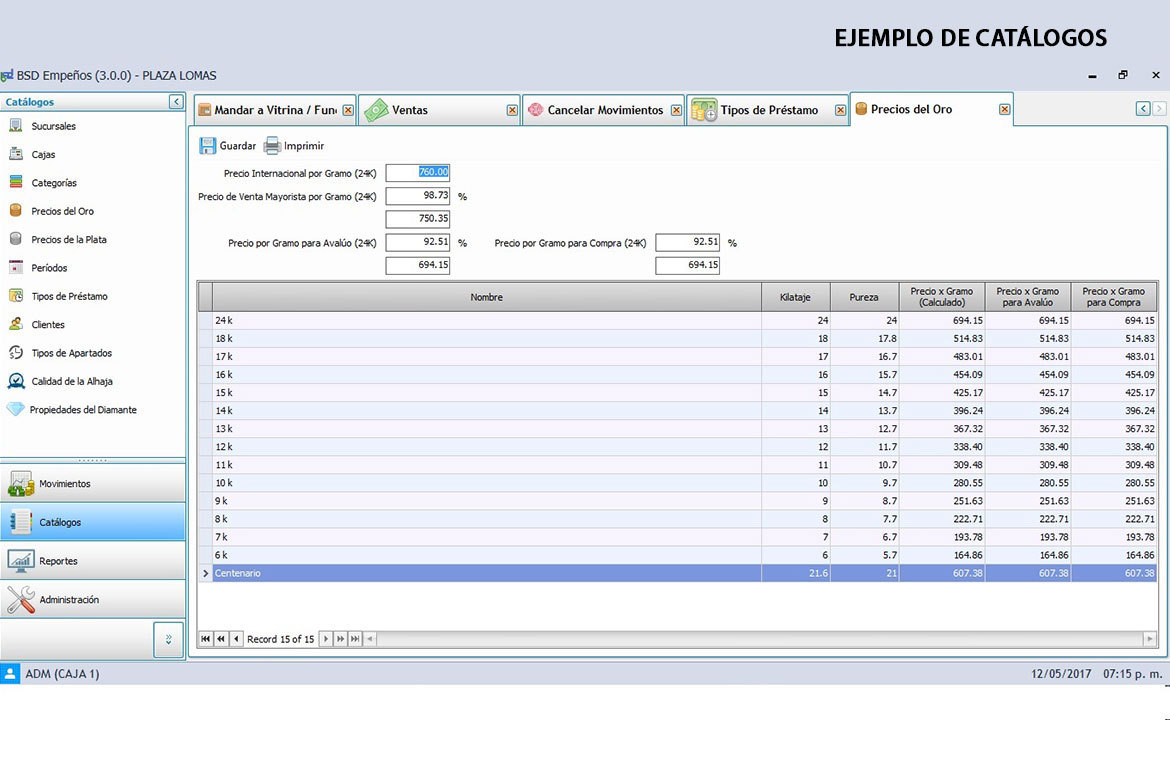Image resolution: width=1170 pixels, height=780 pixels.
Task: Go to the first record
Action: 205,639
